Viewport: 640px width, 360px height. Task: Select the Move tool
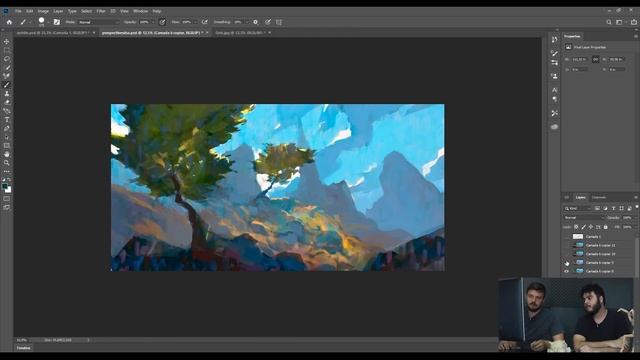click(7, 42)
